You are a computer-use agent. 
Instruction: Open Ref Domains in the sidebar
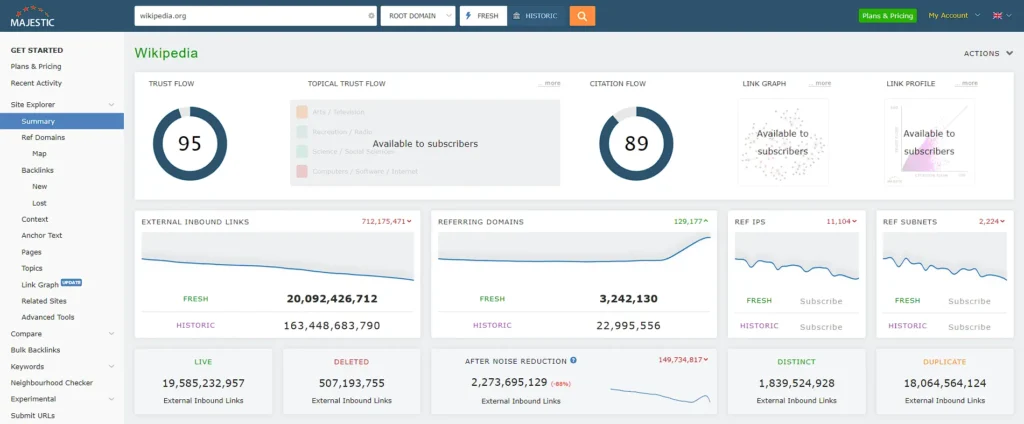pos(43,137)
